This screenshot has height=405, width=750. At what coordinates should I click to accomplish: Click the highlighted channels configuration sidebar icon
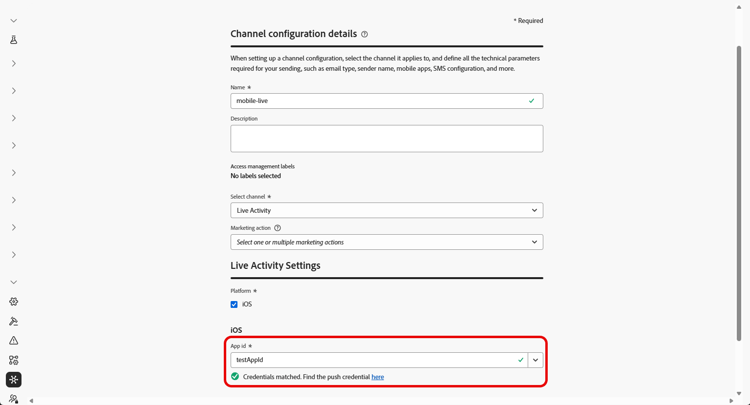pyautogui.click(x=14, y=380)
